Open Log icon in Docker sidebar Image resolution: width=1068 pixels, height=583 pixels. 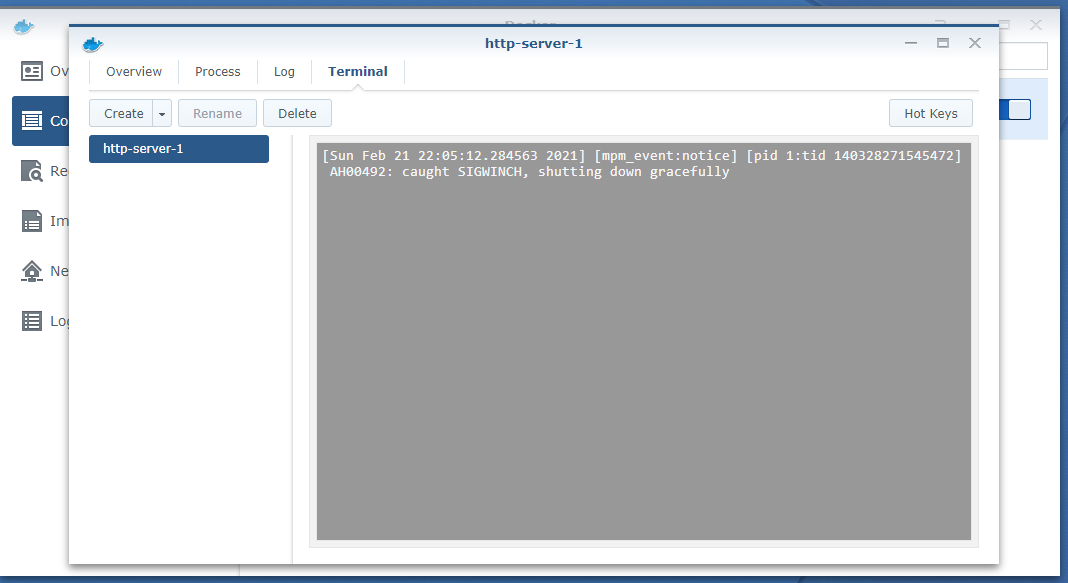(x=31, y=321)
